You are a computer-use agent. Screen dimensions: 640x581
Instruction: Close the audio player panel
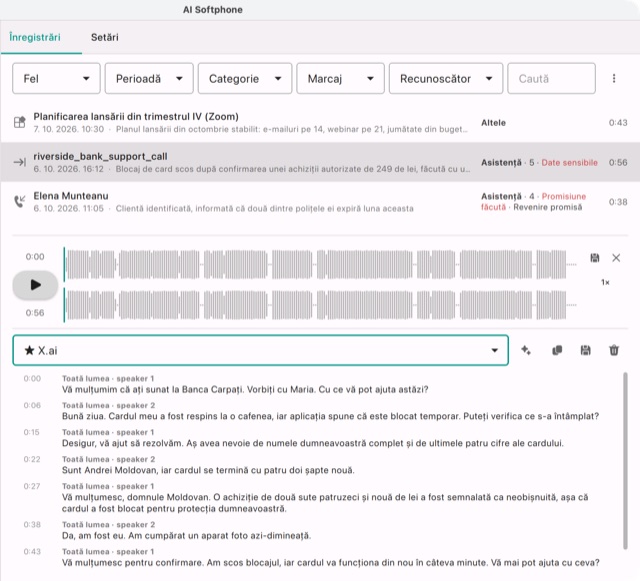pyautogui.click(x=616, y=258)
